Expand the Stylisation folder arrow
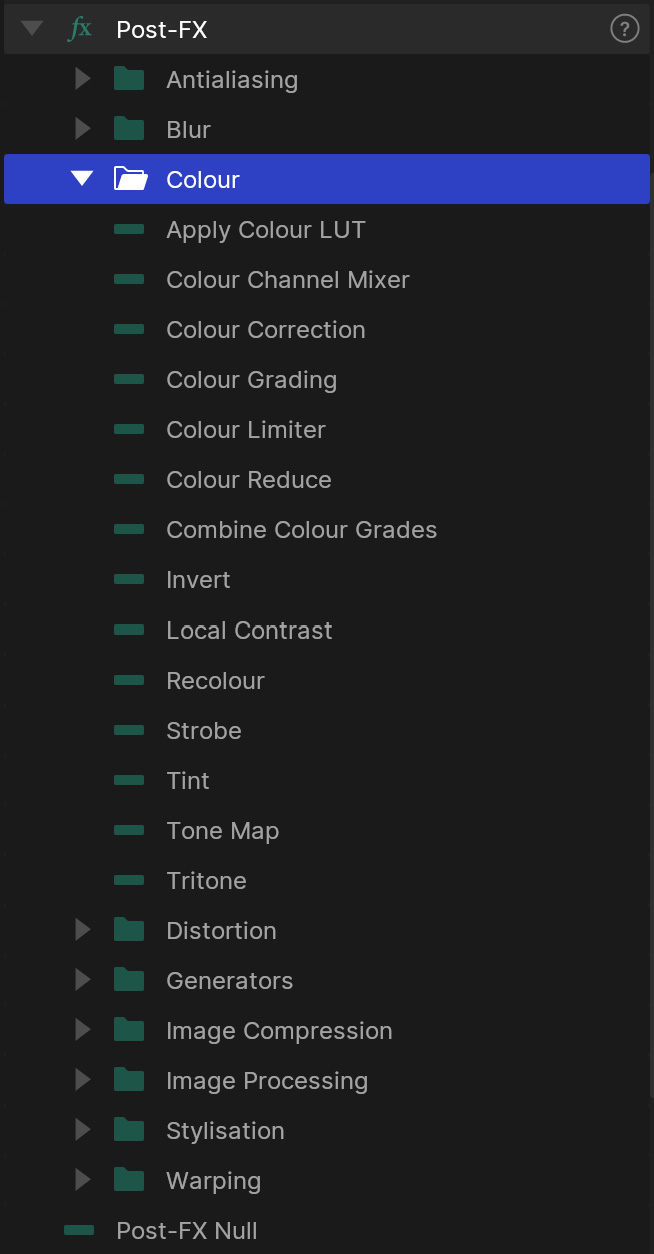This screenshot has width=654, height=1254. click(x=83, y=1130)
